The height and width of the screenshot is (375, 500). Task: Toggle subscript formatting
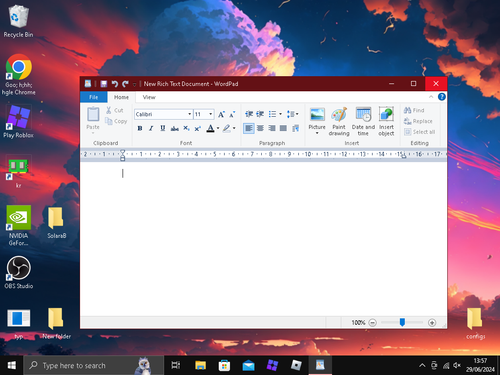(186, 128)
